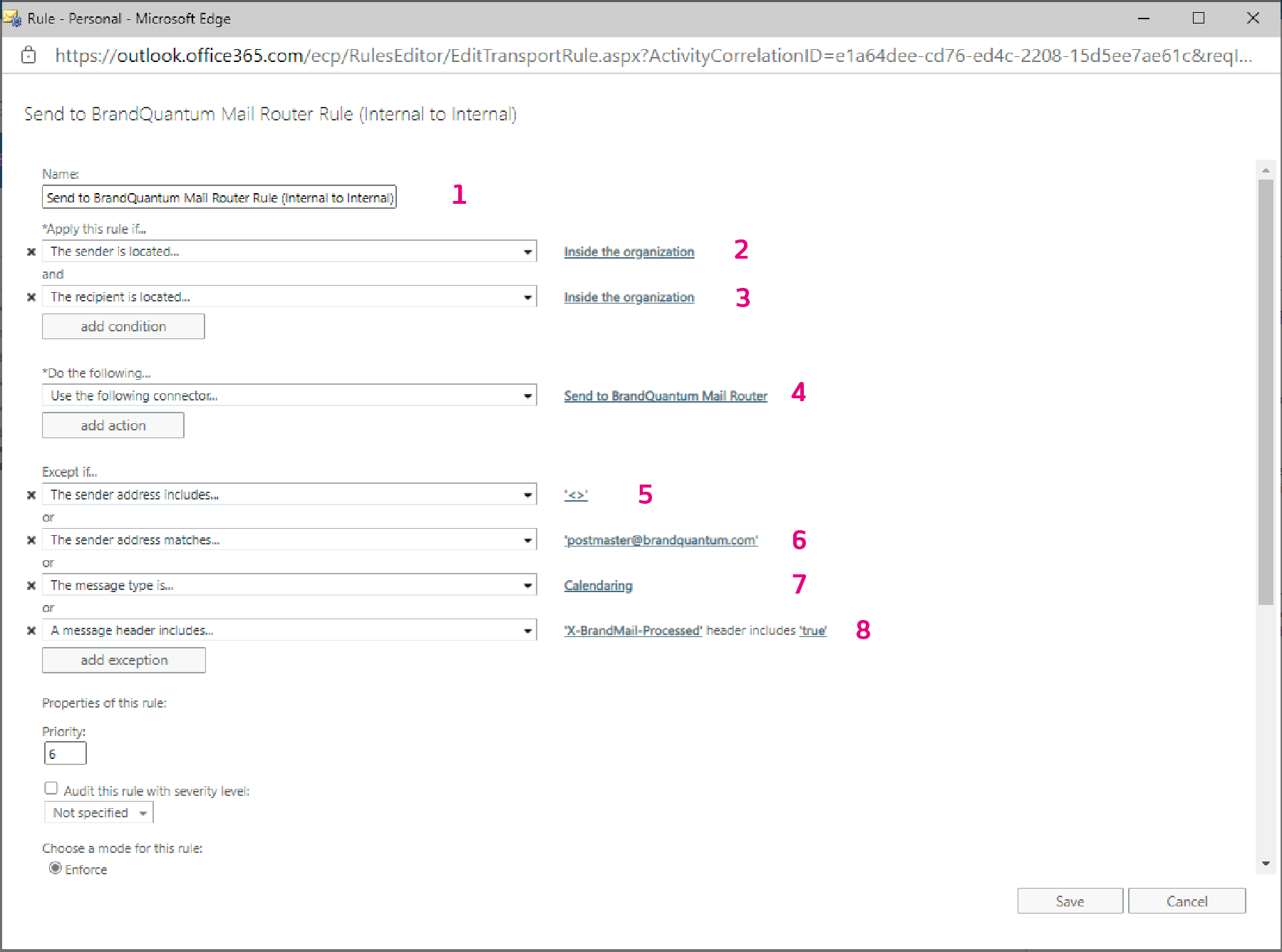Edit 'postmaster@brandquantum.com' address link
This screenshot has height=952, width=1282.
pyautogui.click(x=661, y=540)
